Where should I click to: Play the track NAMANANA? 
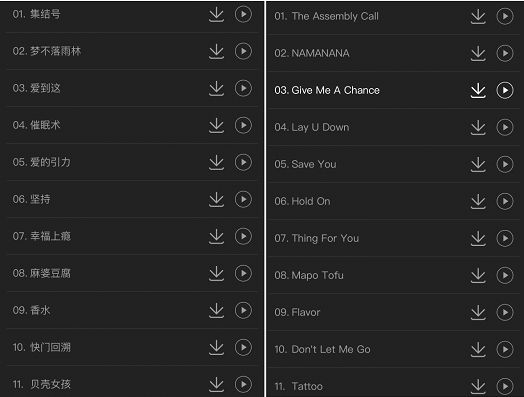505,53
